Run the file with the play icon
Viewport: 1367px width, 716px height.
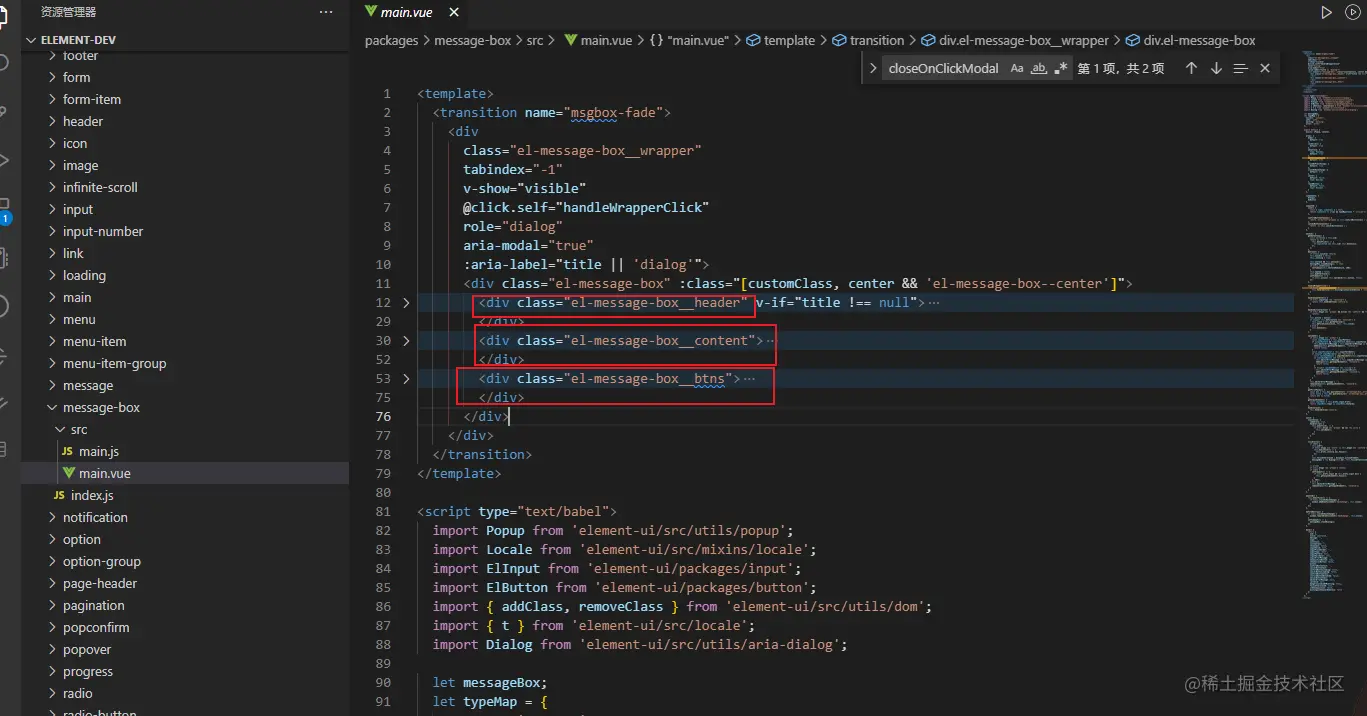[1326, 12]
